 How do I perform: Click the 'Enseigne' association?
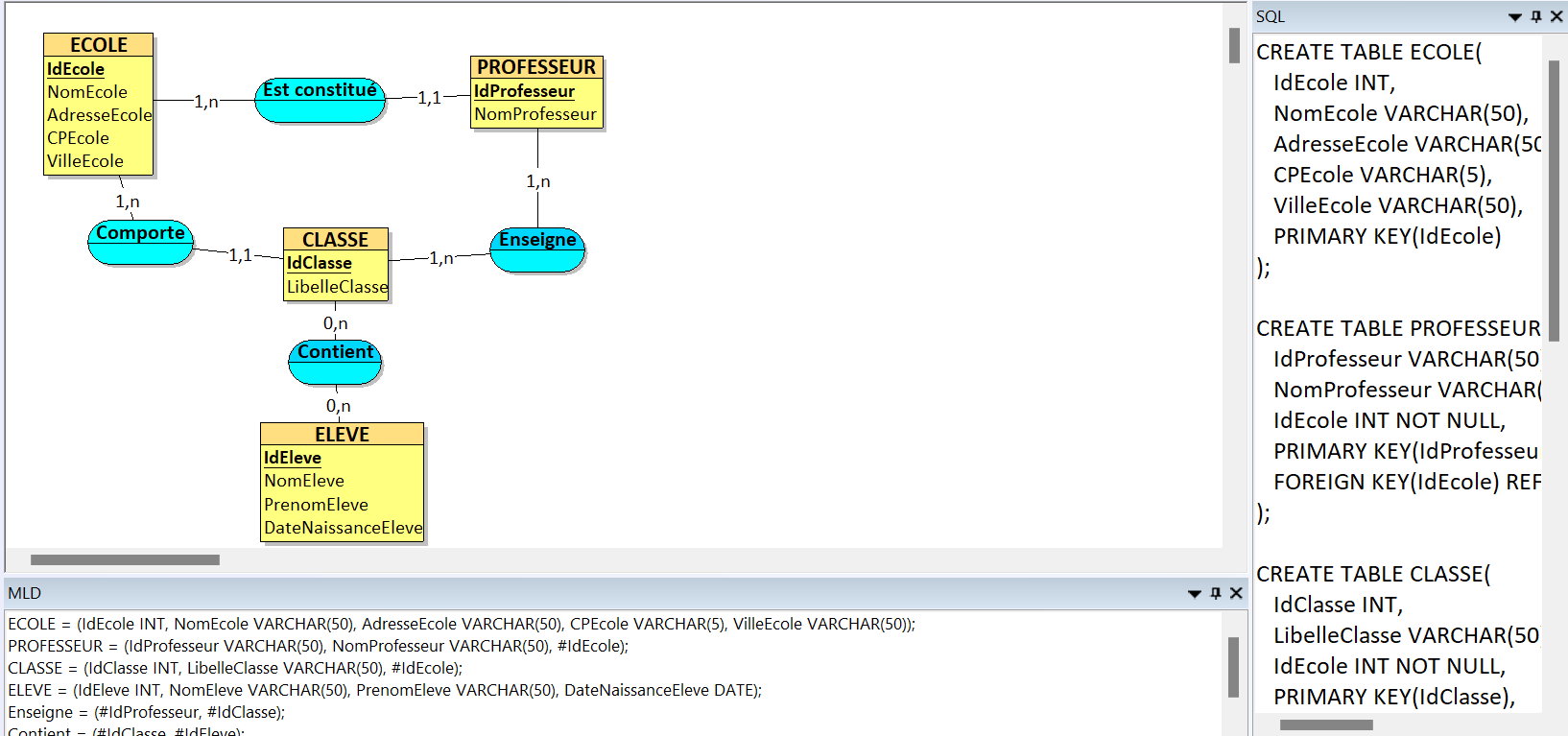[x=537, y=249]
